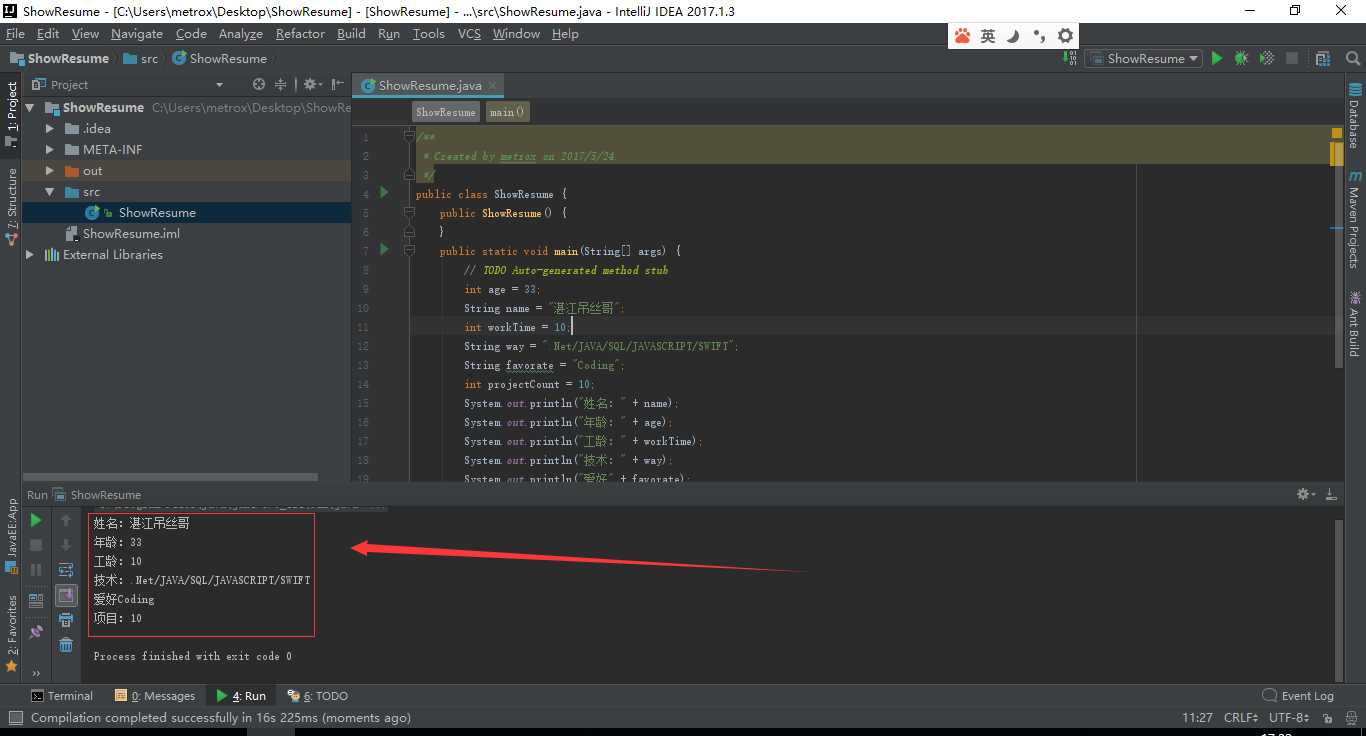The image size is (1366, 736).
Task: Toggle soft-wrap in the Run console
Action: tap(66, 570)
